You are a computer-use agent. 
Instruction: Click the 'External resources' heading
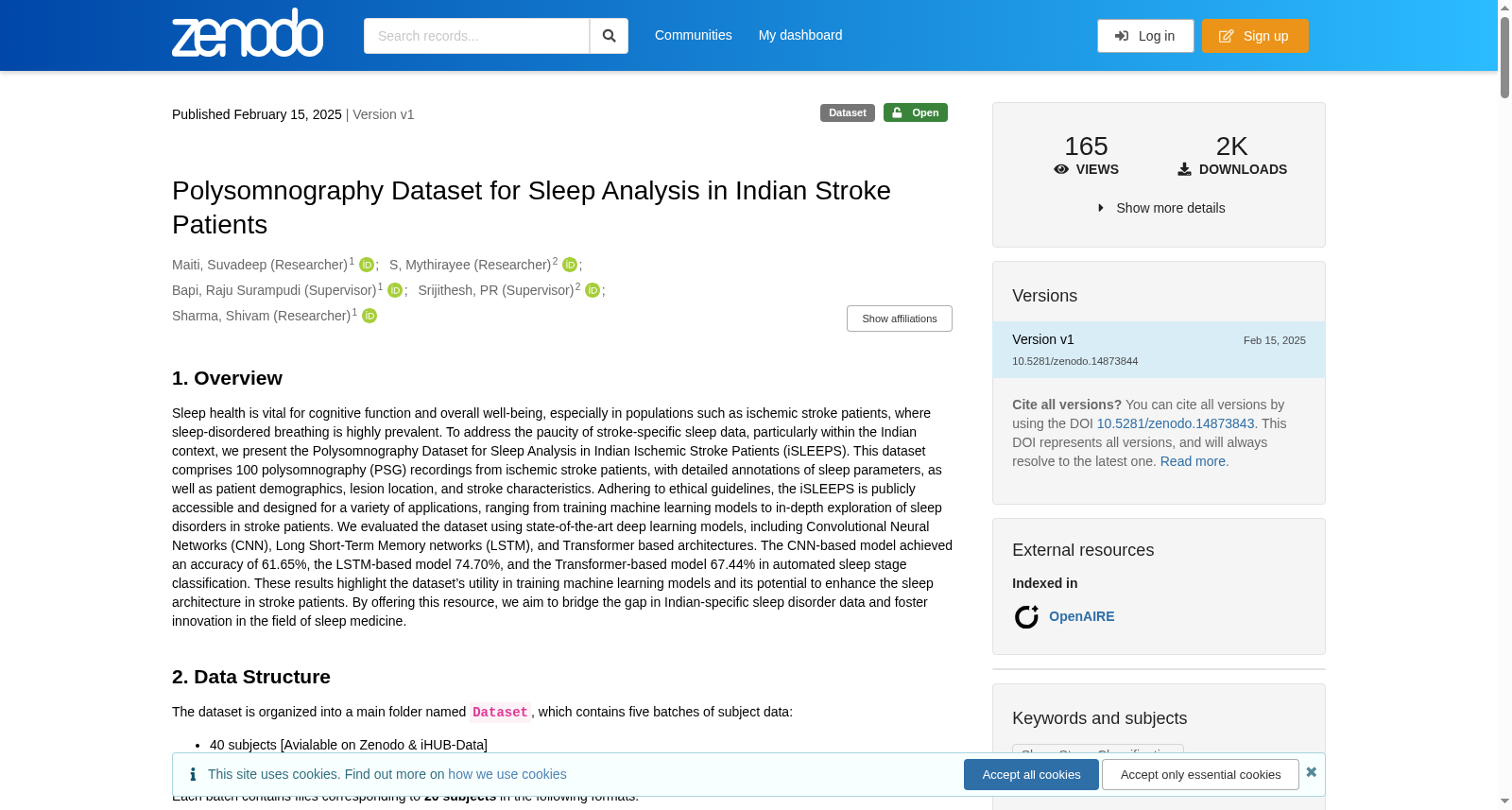click(x=1083, y=550)
